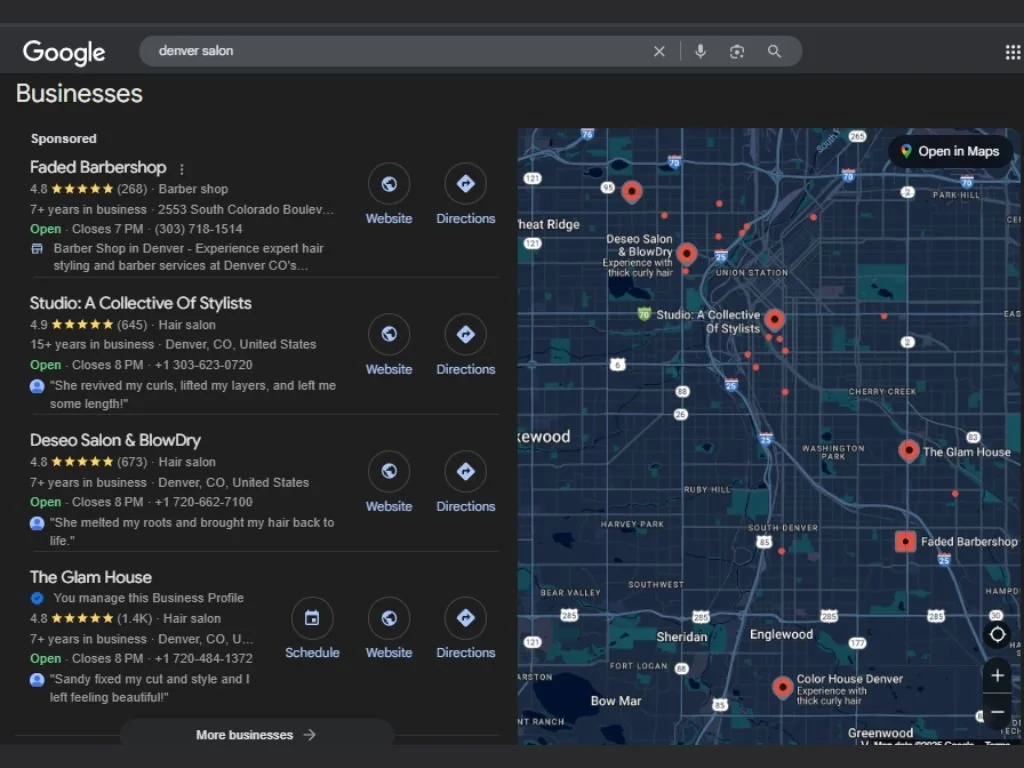Click the Color House Denver map pin
Viewport: 1024px width, 768px height.
coord(782,687)
